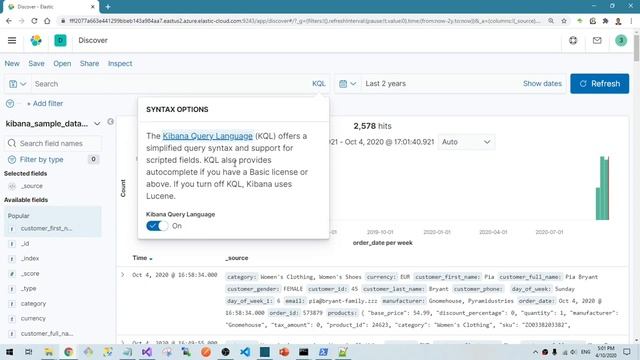Open the user account avatar
The height and width of the screenshot is (360, 640).
[621, 40]
